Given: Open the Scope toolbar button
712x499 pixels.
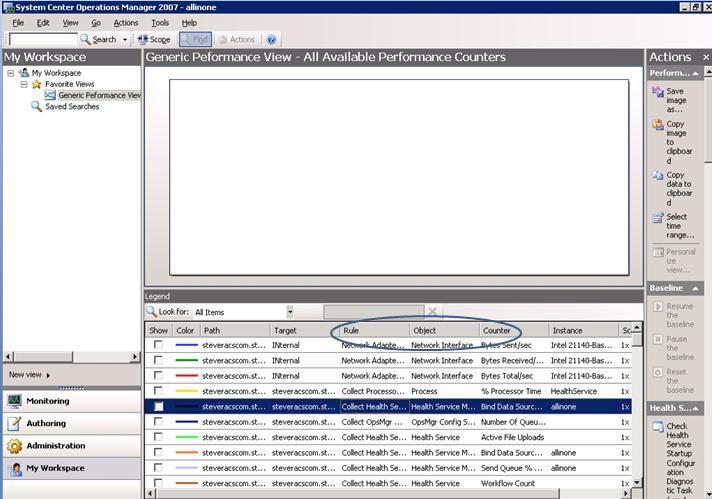Looking at the screenshot, I should (x=154, y=40).
